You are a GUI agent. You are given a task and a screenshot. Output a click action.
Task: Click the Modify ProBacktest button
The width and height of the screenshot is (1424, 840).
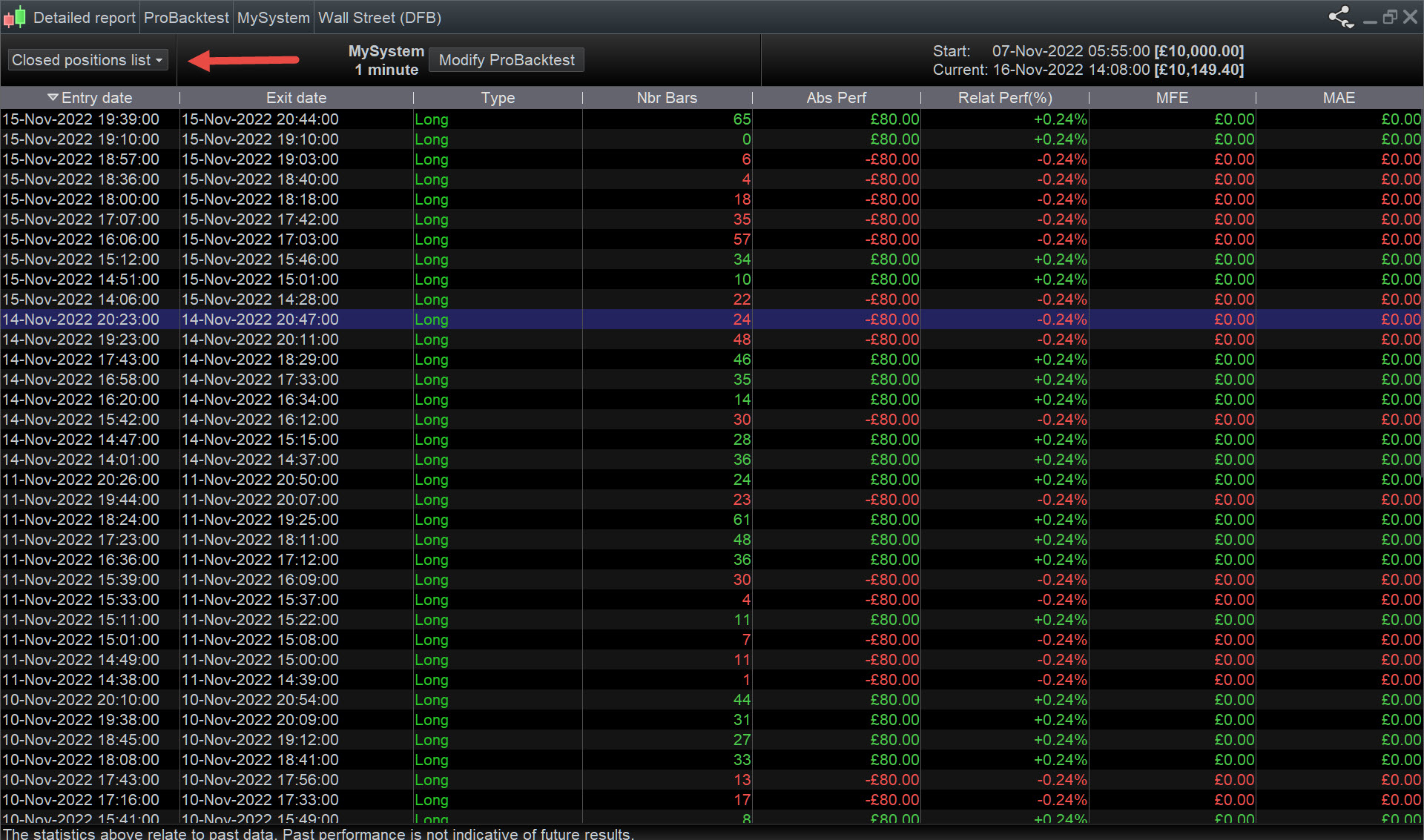point(507,60)
